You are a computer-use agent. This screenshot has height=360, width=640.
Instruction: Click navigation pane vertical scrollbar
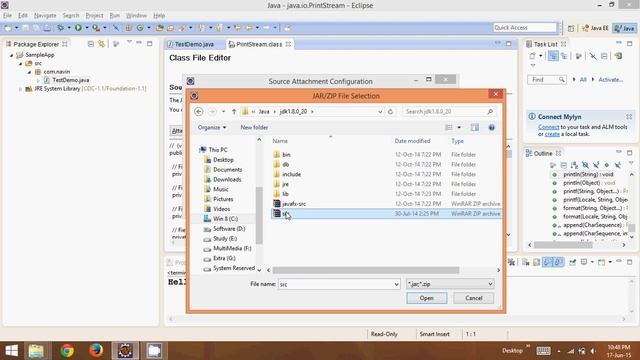tap(259, 215)
